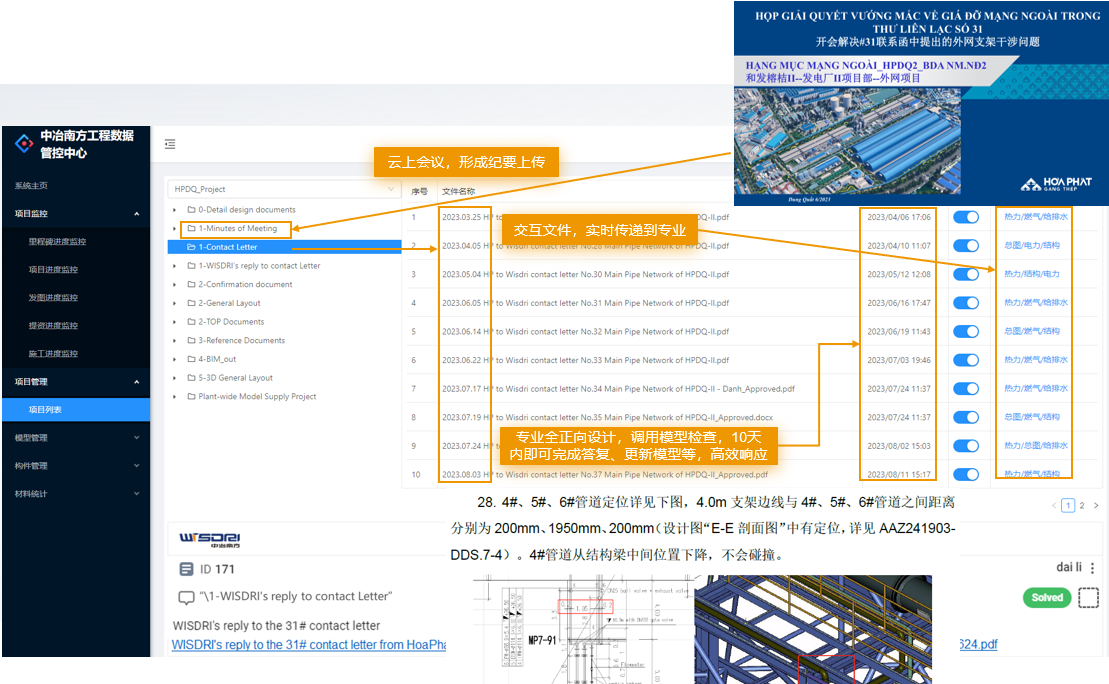This screenshot has width=1109, height=684.
Task: Expand the 2-Confirmation document folder arrow
Action: (175, 284)
